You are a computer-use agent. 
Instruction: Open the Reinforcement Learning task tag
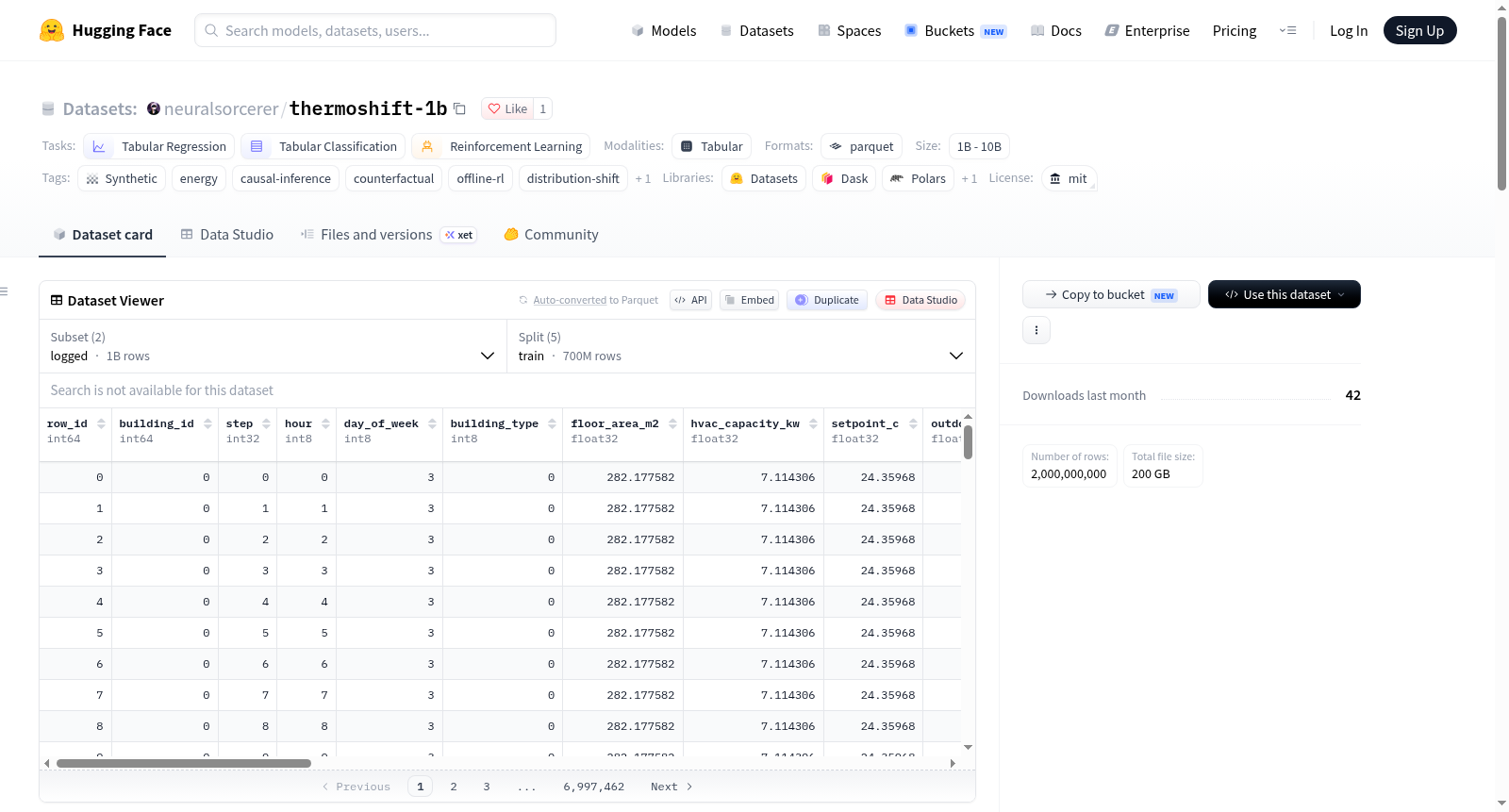coord(502,146)
